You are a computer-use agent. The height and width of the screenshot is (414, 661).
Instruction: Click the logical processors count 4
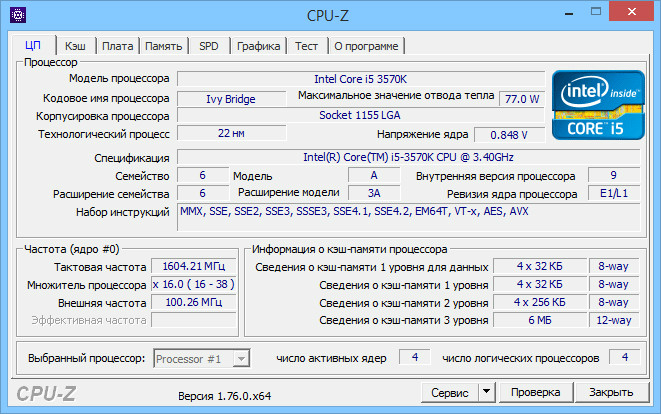[x=625, y=357]
